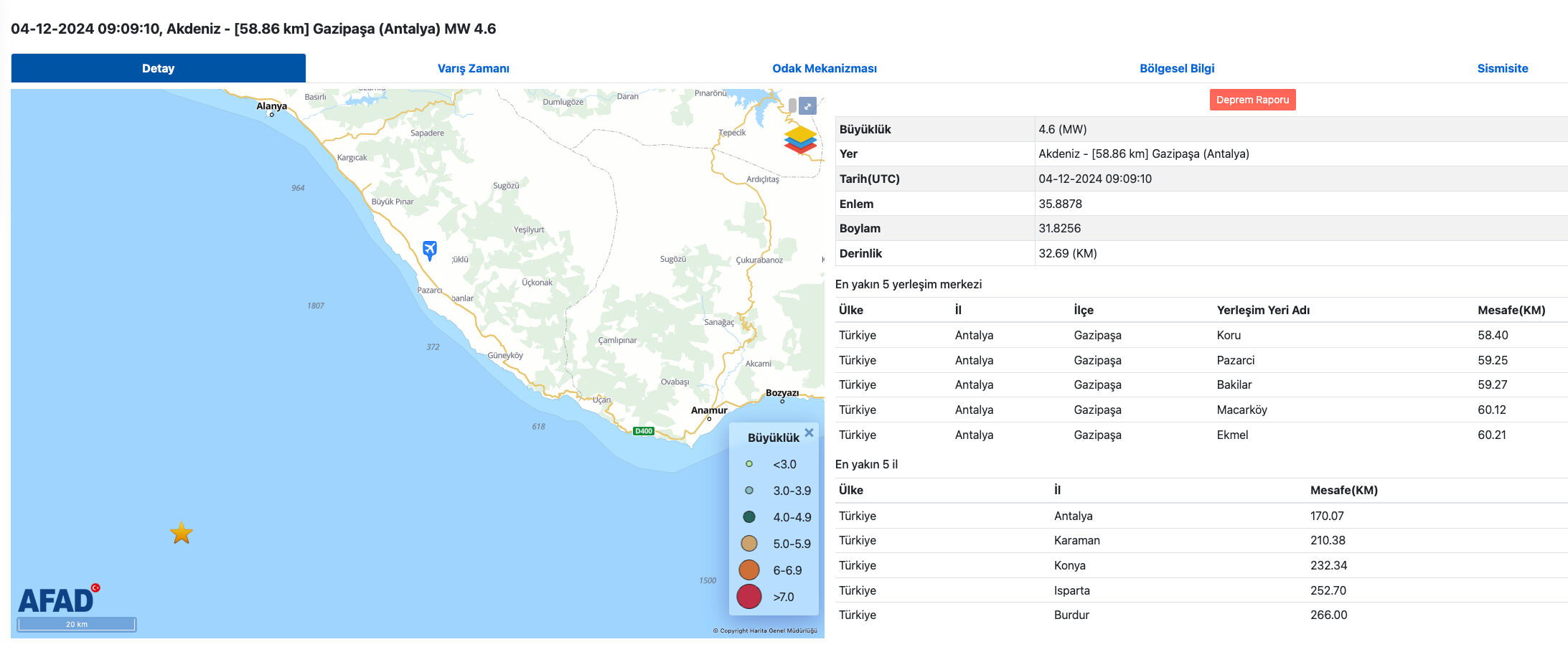This screenshot has width=1568, height=647.
Task: Close the Büyüklük legend panel
Action: click(809, 433)
